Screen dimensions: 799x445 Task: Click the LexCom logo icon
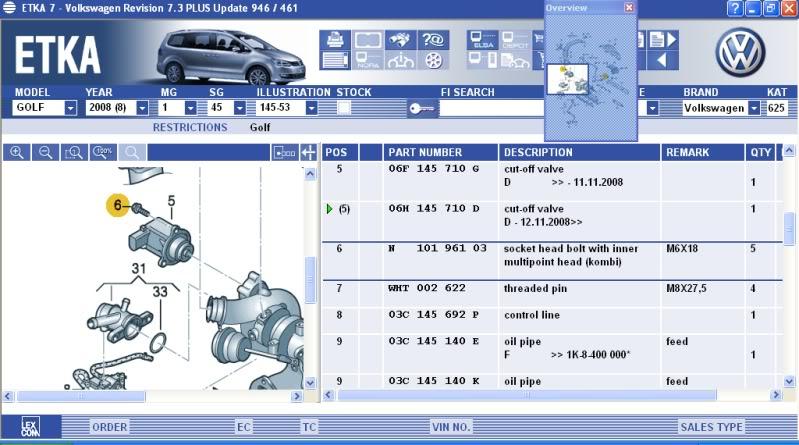pyautogui.click(x=31, y=427)
